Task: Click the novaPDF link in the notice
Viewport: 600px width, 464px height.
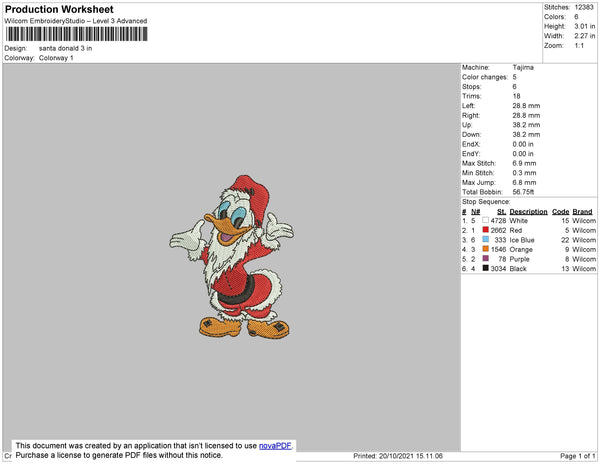Action: (x=275, y=446)
